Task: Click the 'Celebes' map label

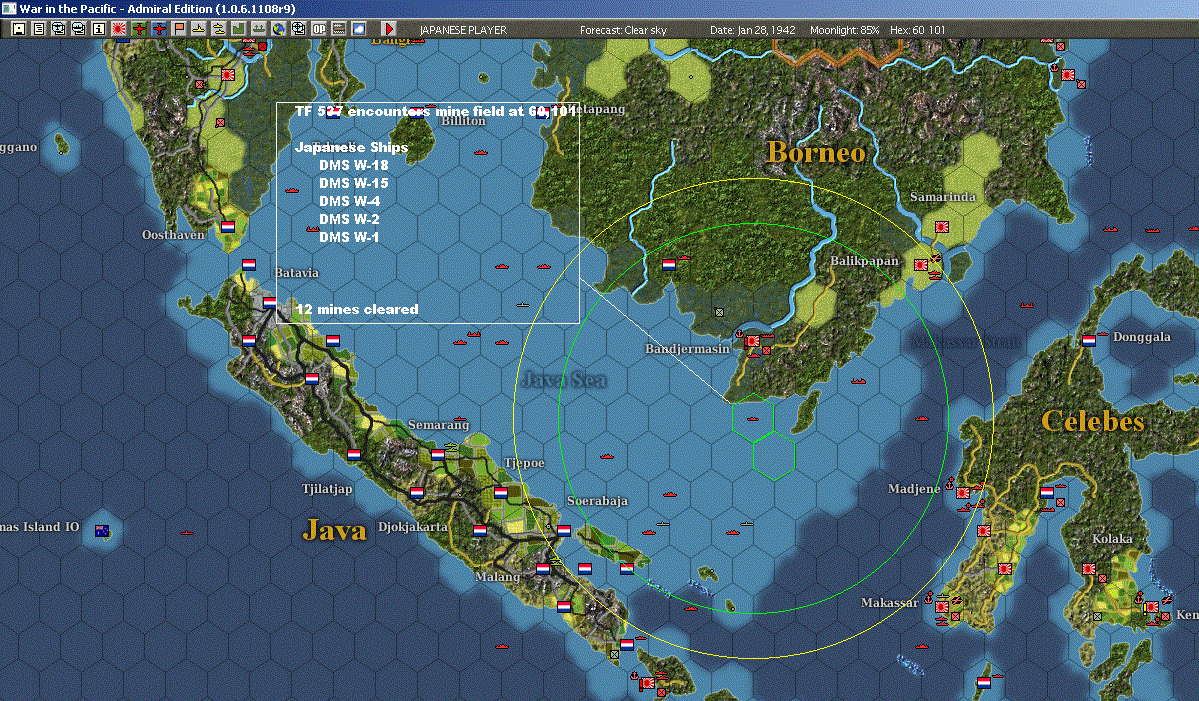Action: tap(1093, 420)
